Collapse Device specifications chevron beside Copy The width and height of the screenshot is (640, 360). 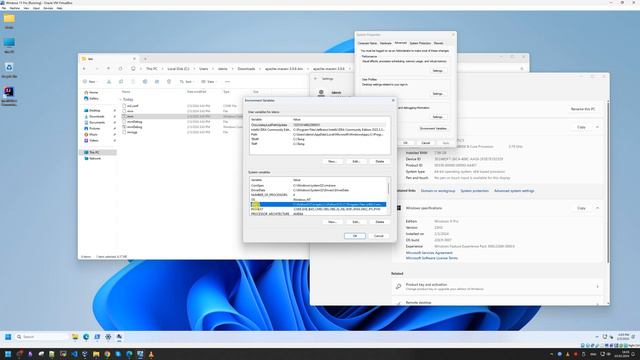(597, 127)
